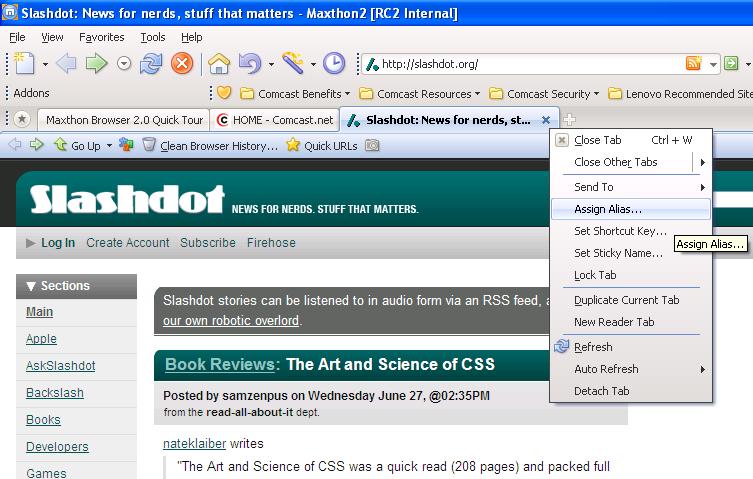Collapse the Sections panel triangle
Image resolution: width=753 pixels, height=479 pixels.
click(31, 286)
